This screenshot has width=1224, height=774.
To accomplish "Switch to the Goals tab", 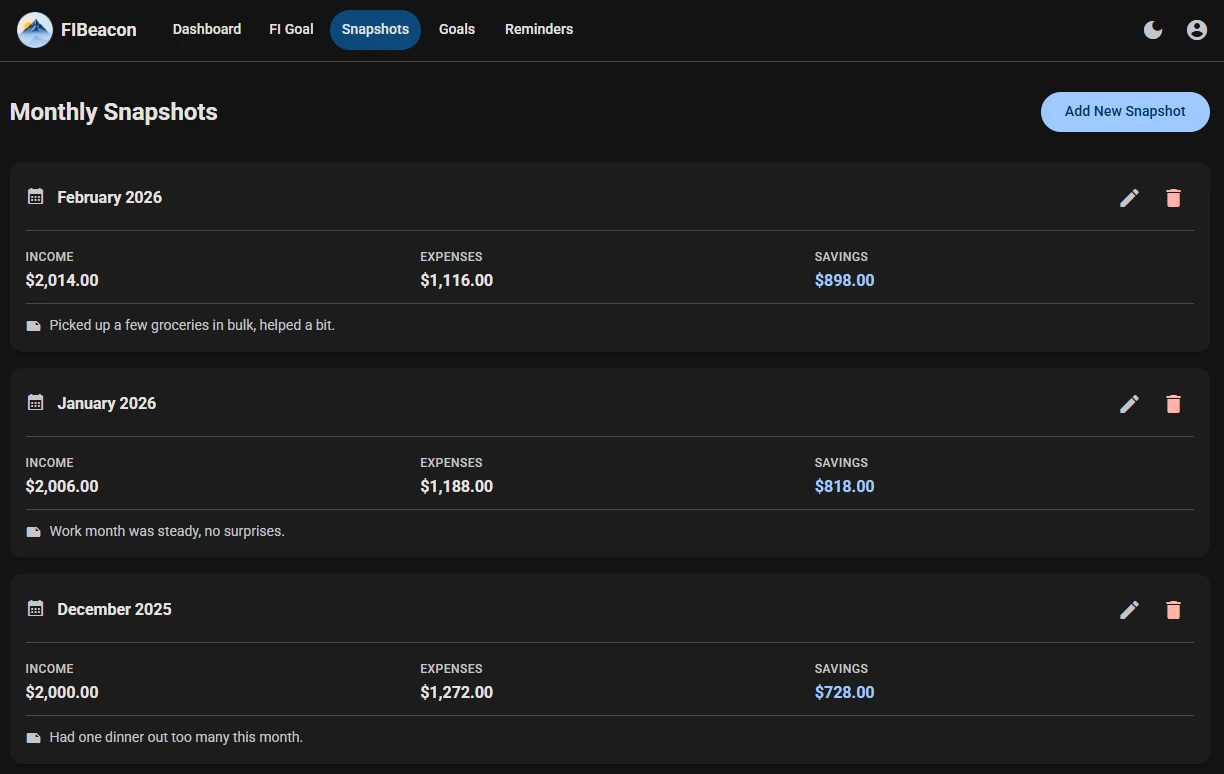I will point(457,30).
